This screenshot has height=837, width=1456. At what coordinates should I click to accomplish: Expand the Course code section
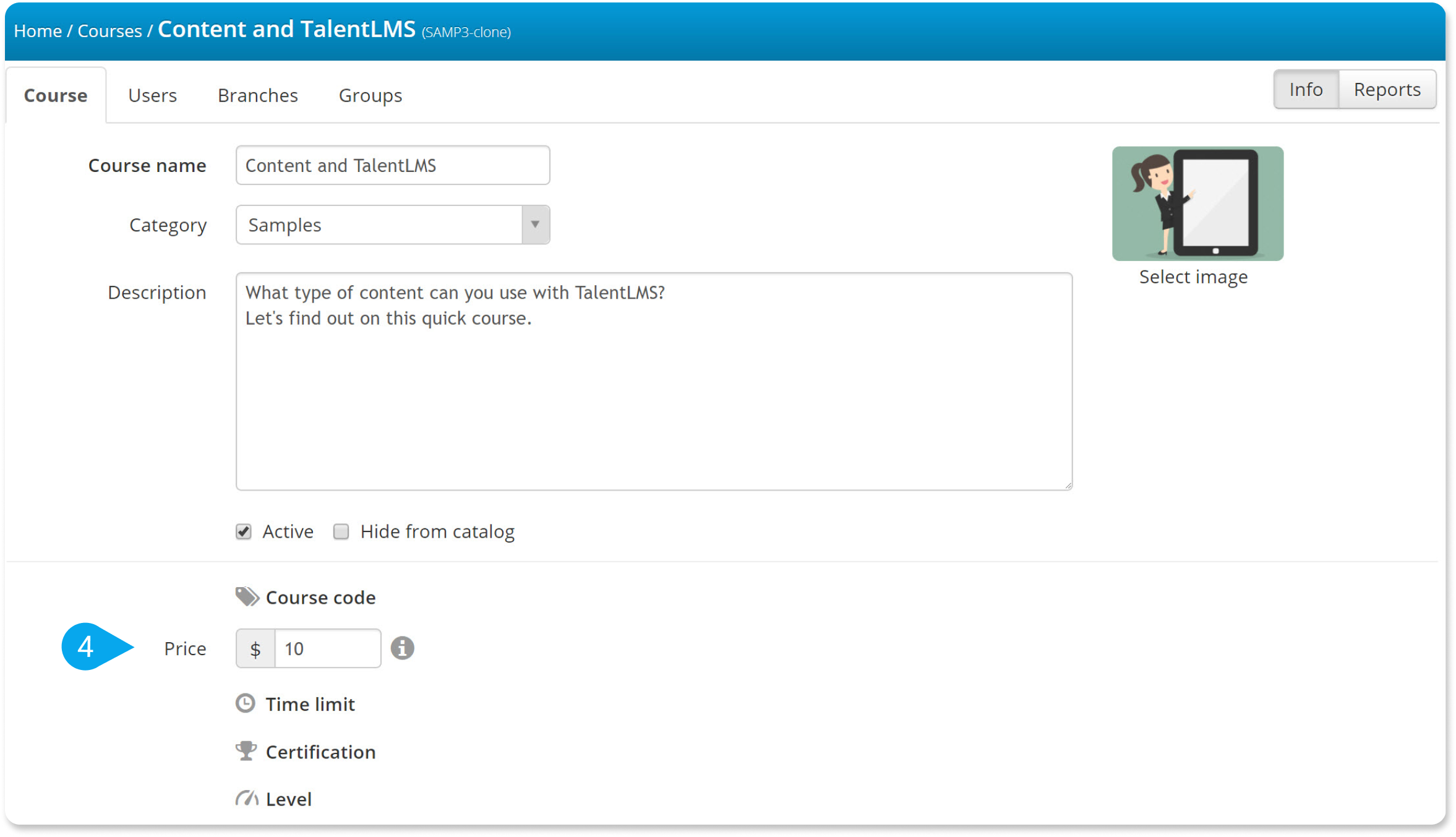320,598
